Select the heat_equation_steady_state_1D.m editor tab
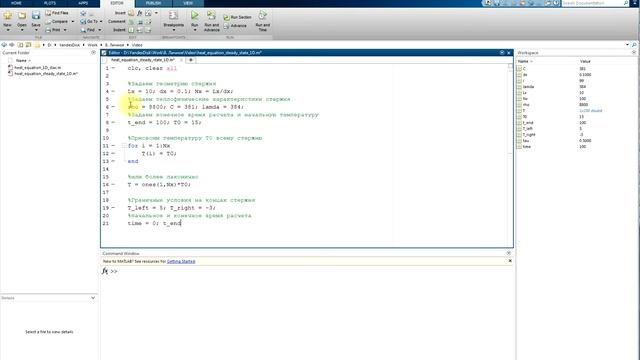 coord(143,60)
